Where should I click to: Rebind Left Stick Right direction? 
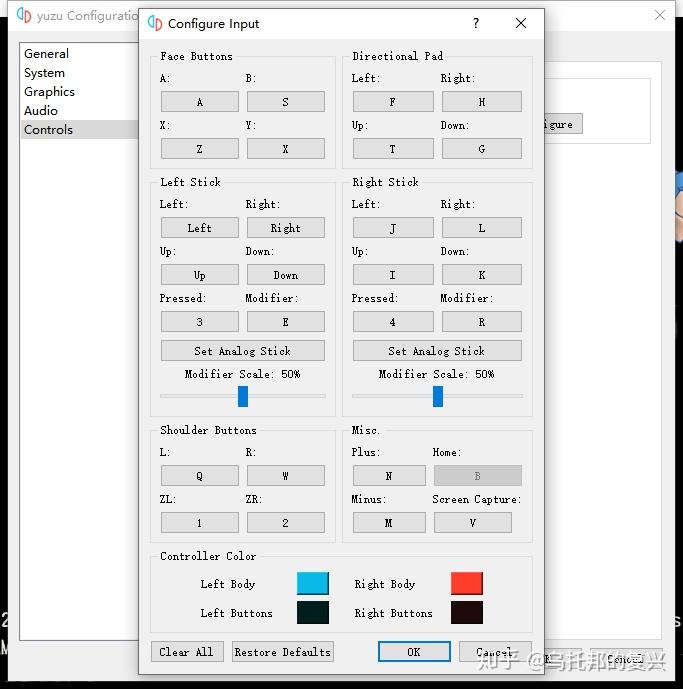286,228
